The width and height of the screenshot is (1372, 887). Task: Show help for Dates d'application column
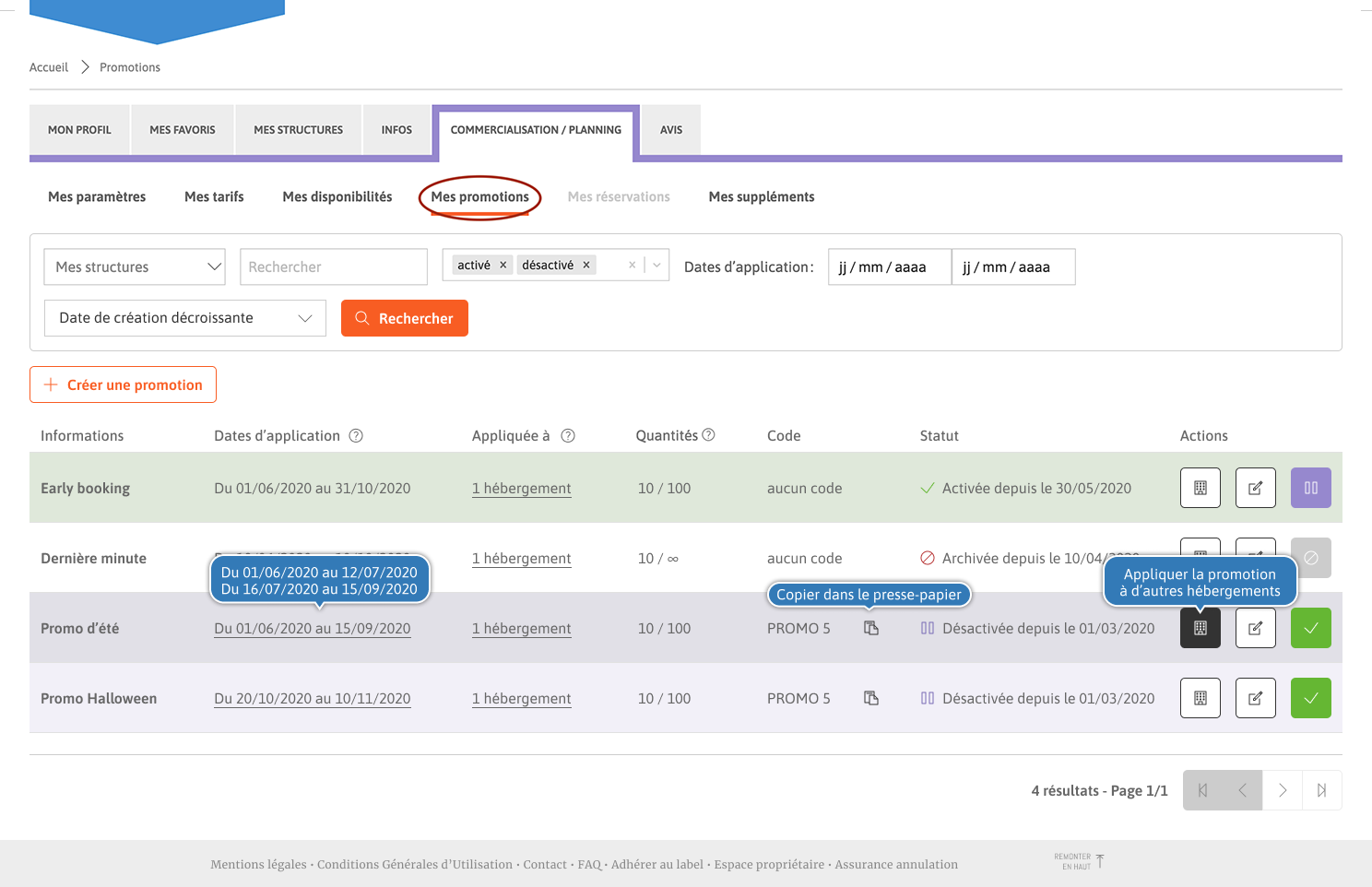356,435
